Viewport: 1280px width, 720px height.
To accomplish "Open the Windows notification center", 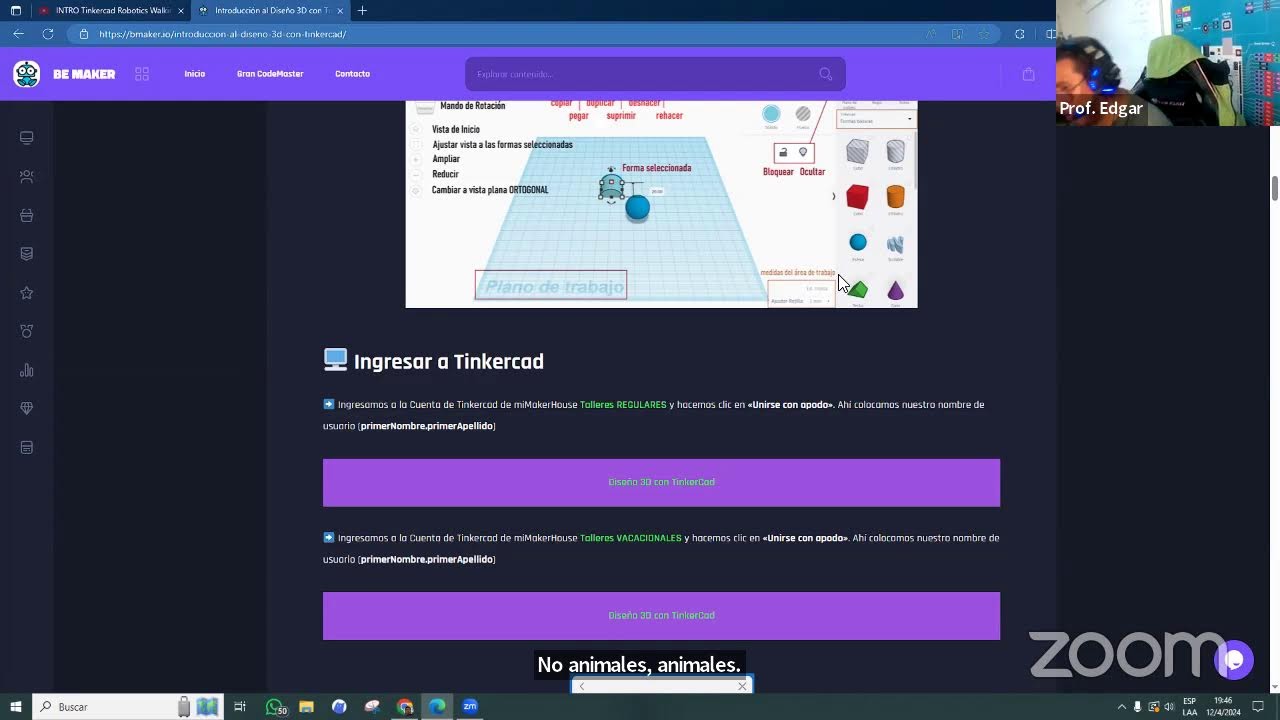I will click(x=1259, y=707).
